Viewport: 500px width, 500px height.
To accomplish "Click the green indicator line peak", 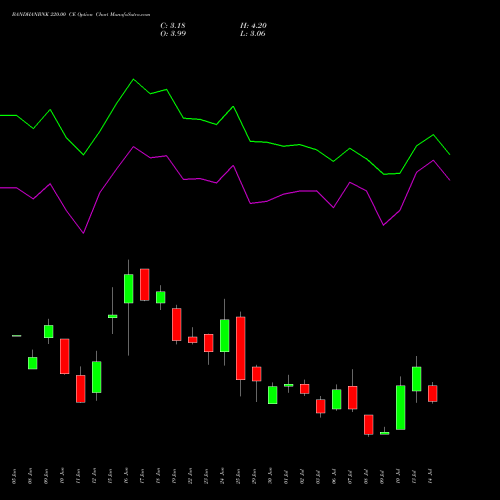I will pyautogui.click(x=134, y=79).
